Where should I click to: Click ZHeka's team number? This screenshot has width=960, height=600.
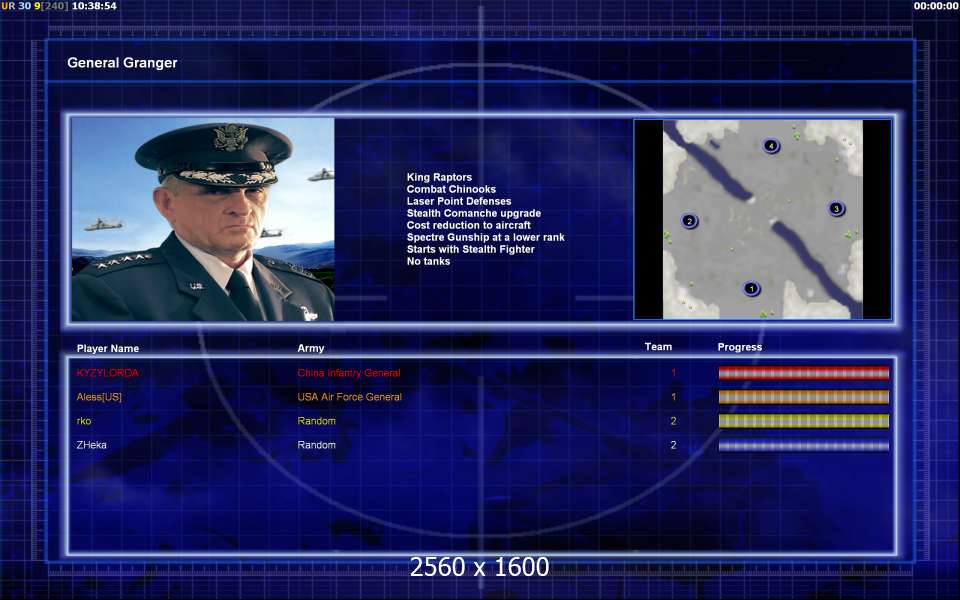click(x=673, y=445)
